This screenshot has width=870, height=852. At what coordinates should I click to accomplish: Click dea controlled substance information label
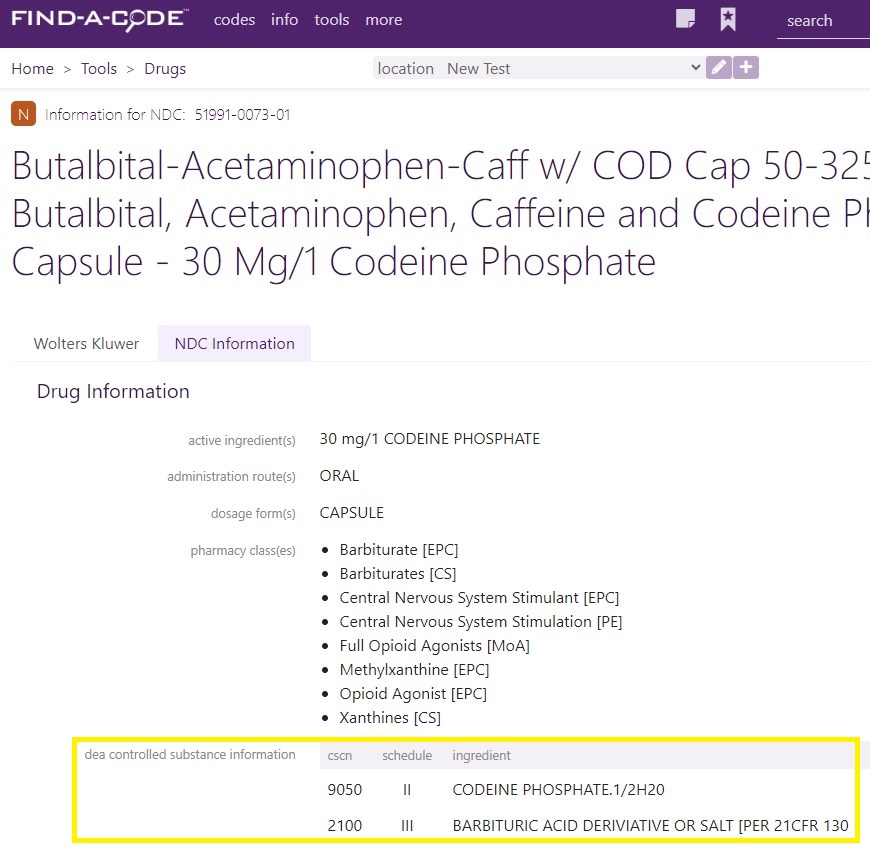pyautogui.click(x=190, y=754)
